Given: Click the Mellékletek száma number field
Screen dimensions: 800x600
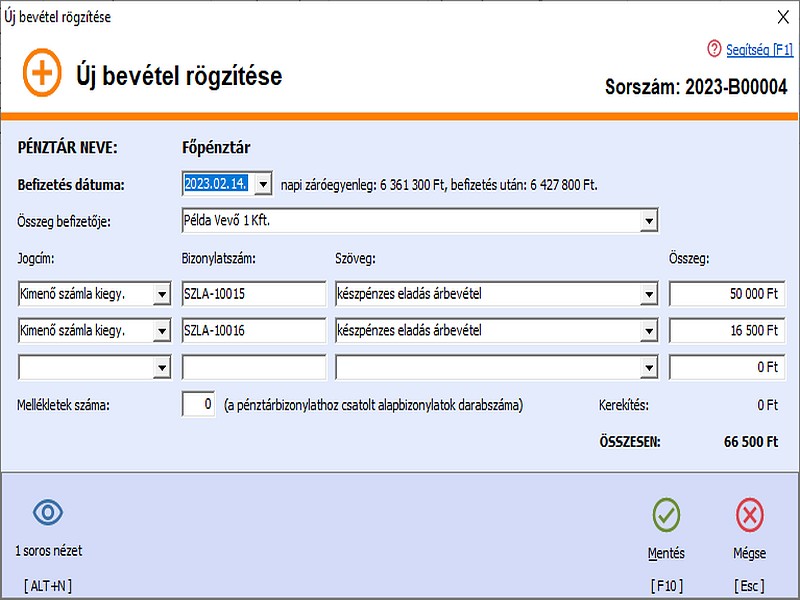Looking at the screenshot, I should click(x=198, y=405).
